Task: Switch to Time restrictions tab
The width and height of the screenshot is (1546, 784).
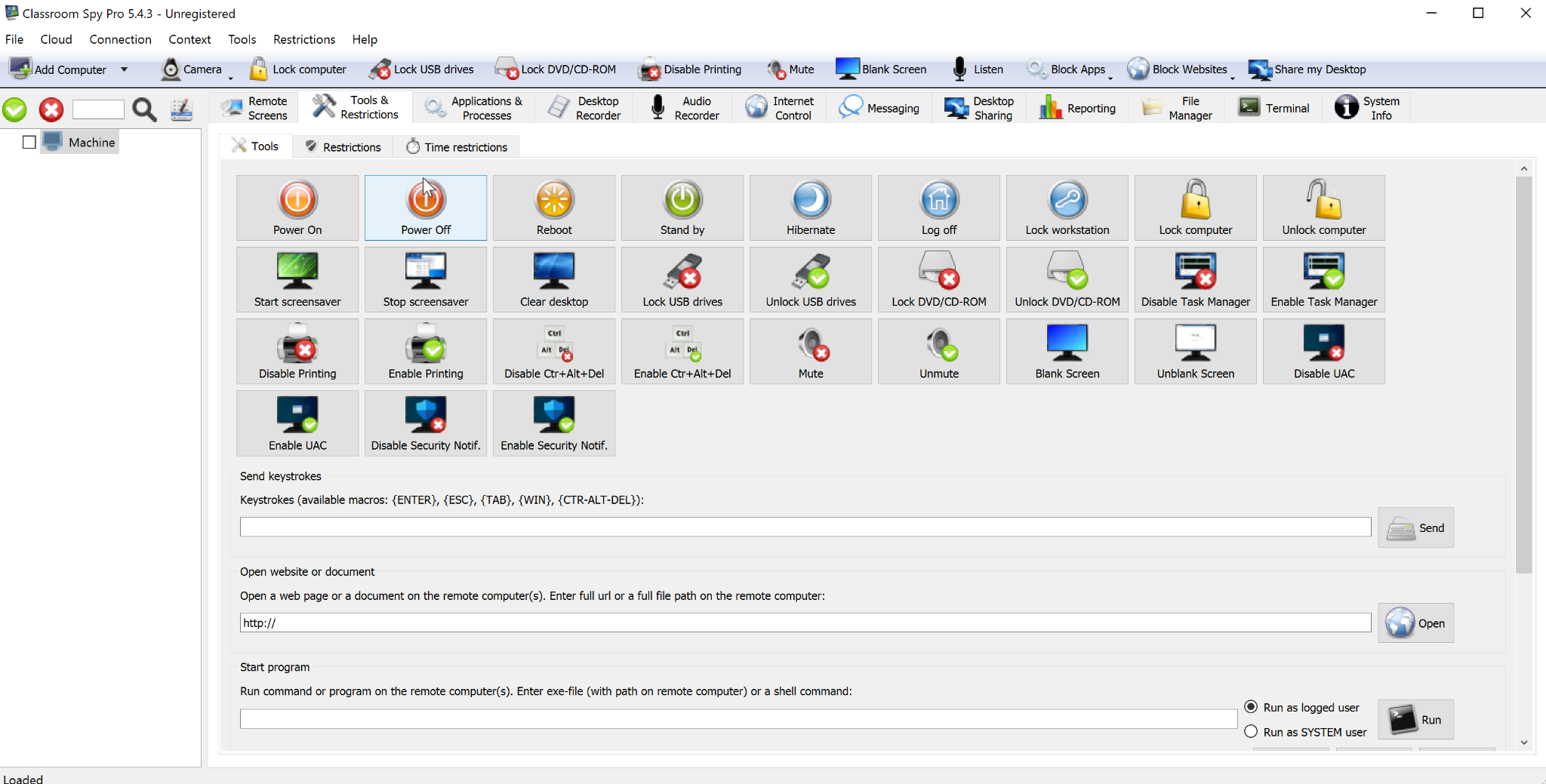Action: (x=456, y=146)
